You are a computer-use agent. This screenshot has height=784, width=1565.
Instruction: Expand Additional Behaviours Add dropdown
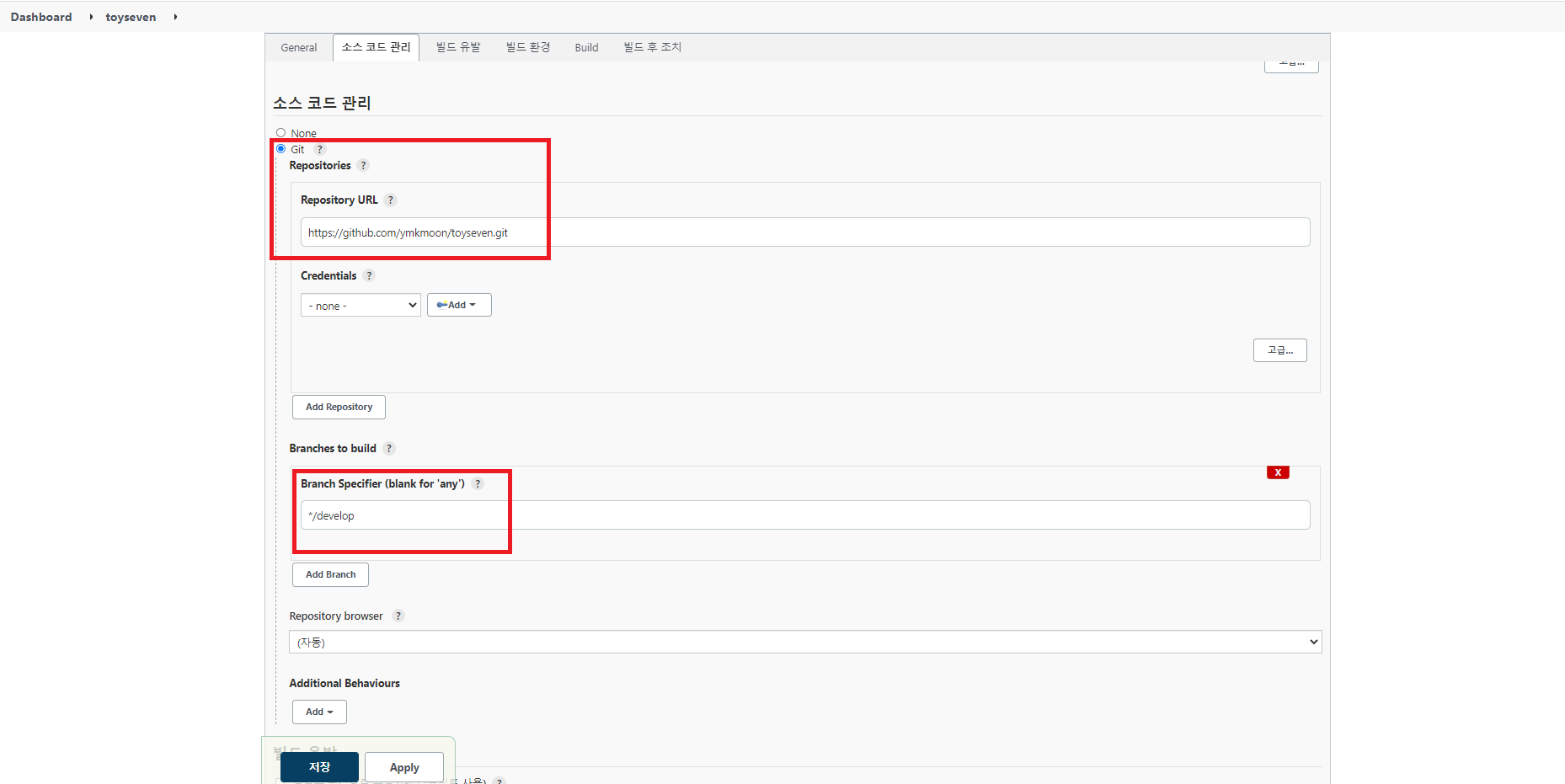(319, 712)
